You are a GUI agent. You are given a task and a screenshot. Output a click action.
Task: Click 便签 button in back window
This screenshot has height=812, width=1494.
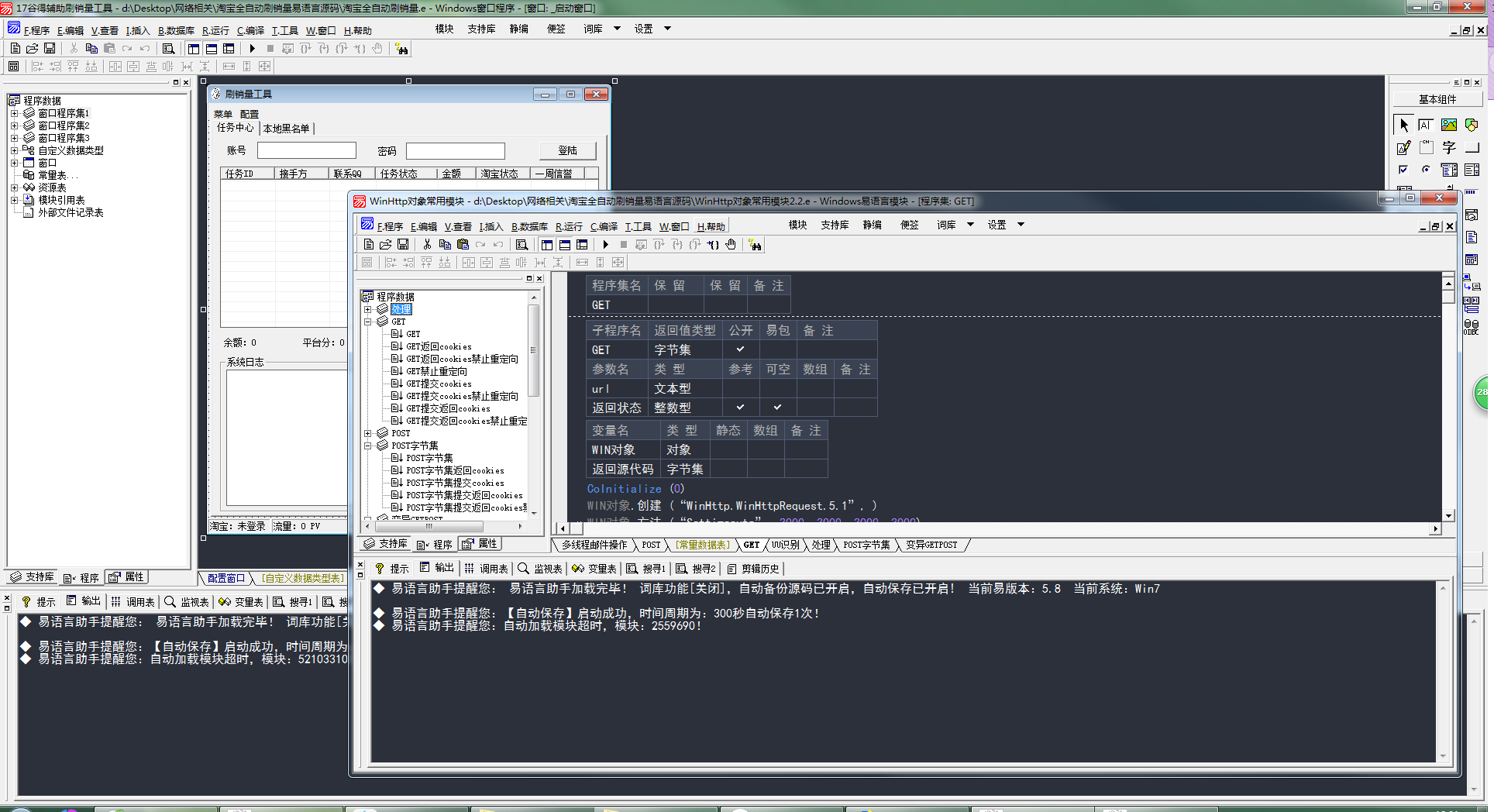point(556,29)
